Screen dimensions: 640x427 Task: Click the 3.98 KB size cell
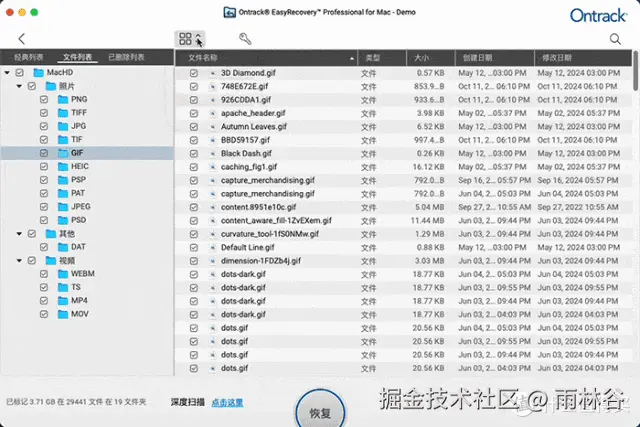pyautogui.click(x=431, y=113)
